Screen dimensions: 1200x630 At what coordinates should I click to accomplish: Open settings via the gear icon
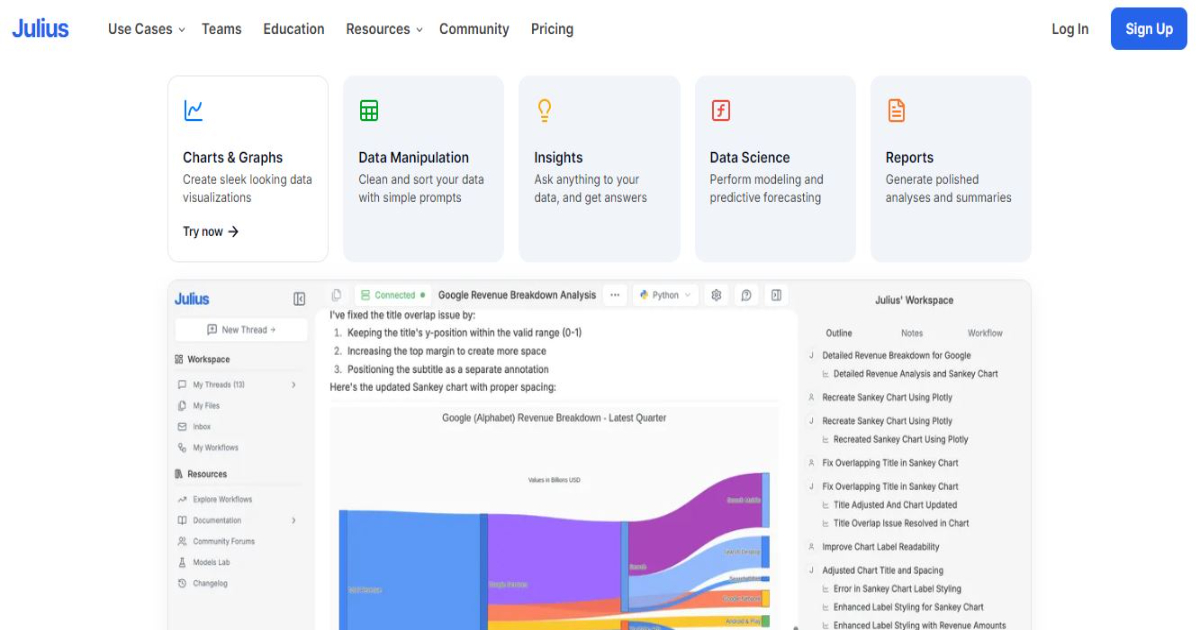[716, 295]
